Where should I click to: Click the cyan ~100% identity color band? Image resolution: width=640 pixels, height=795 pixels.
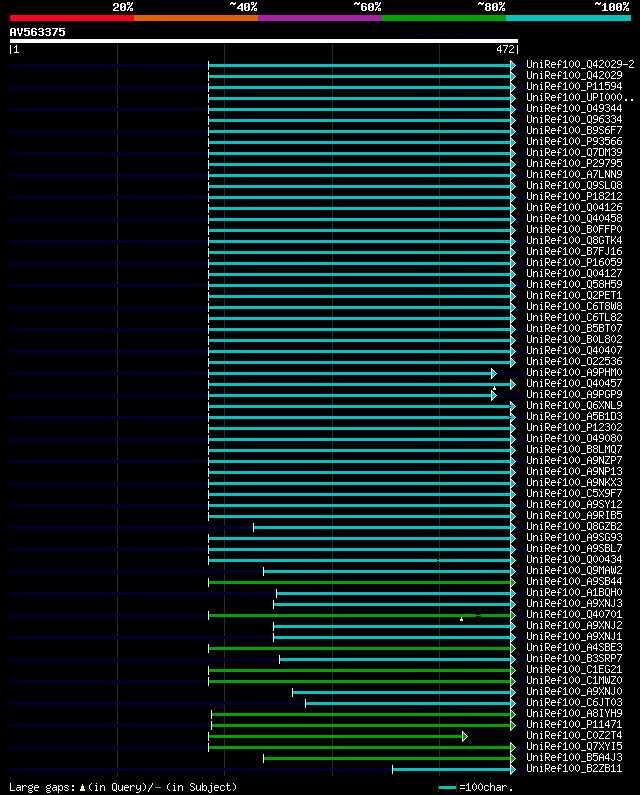pos(568,18)
